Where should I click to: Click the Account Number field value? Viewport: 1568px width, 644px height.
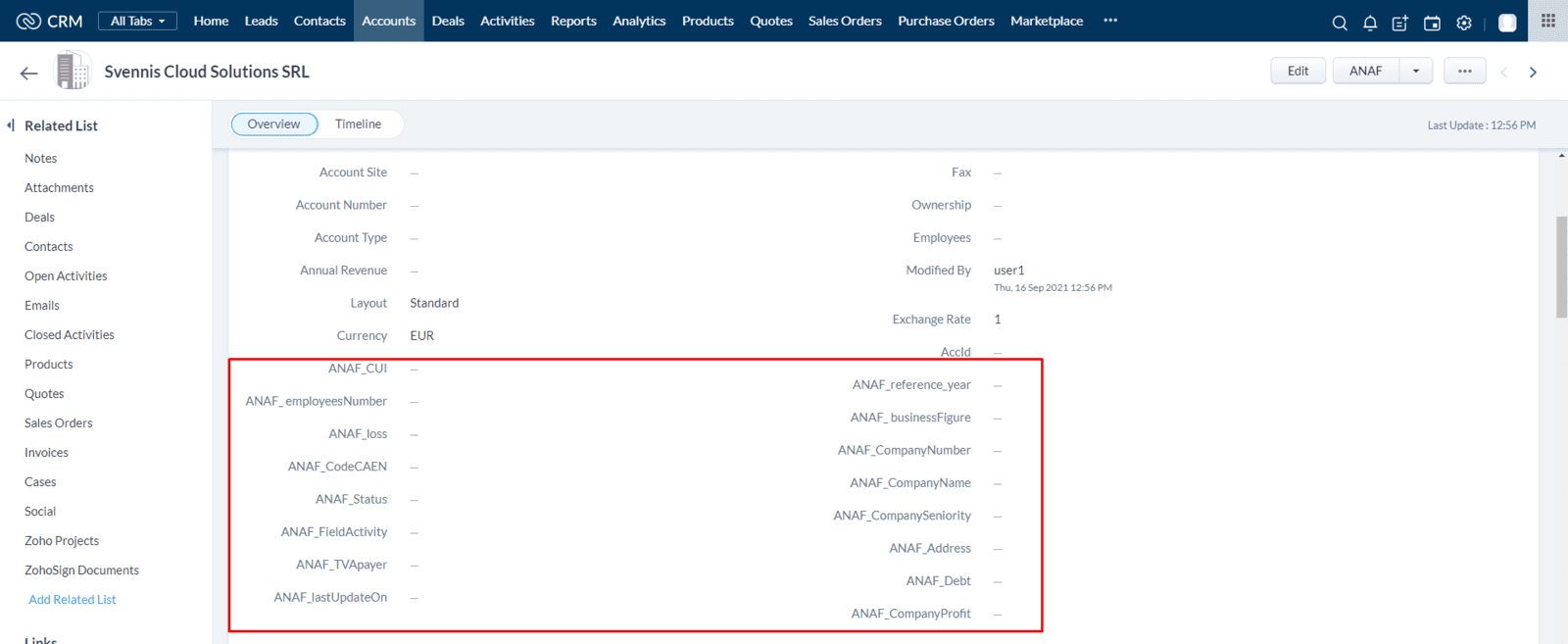click(x=415, y=206)
